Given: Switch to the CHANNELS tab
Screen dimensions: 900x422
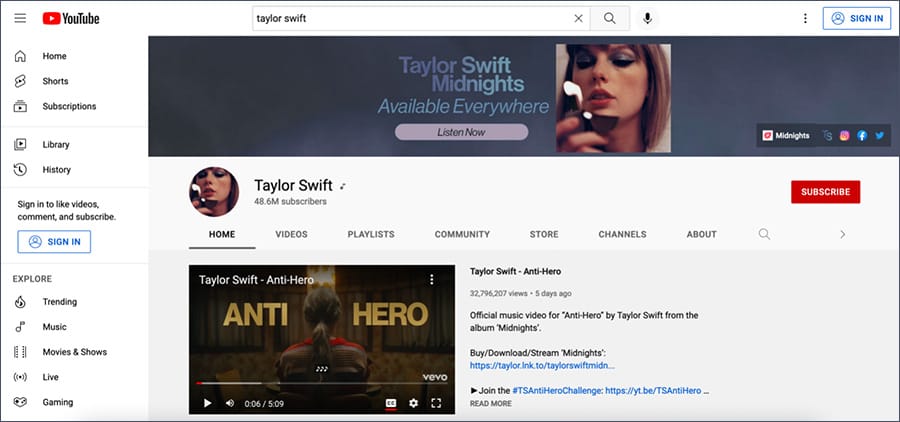Looking at the screenshot, I should pos(622,234).
